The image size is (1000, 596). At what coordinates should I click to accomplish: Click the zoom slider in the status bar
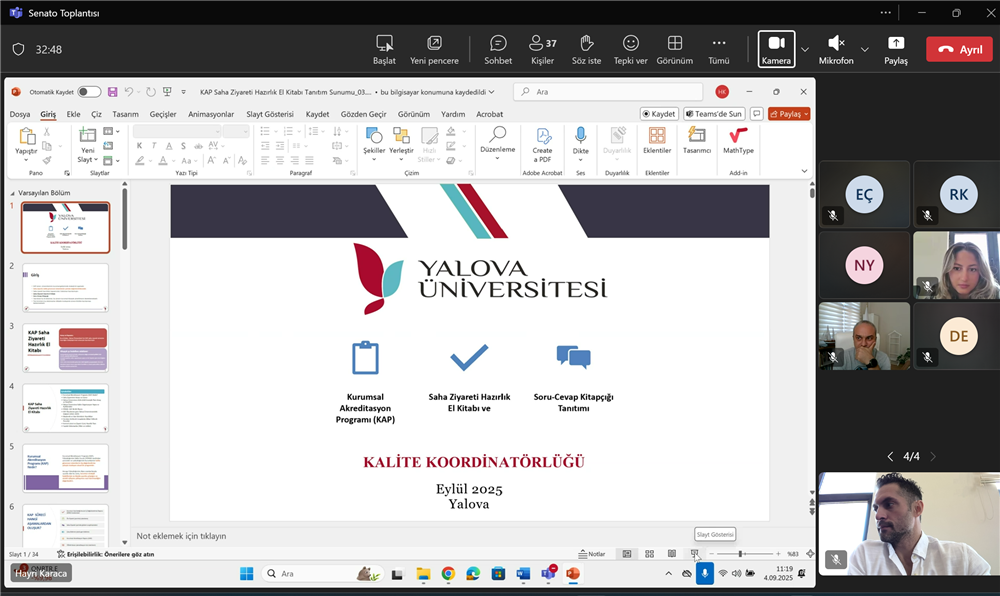pos(744,554)
